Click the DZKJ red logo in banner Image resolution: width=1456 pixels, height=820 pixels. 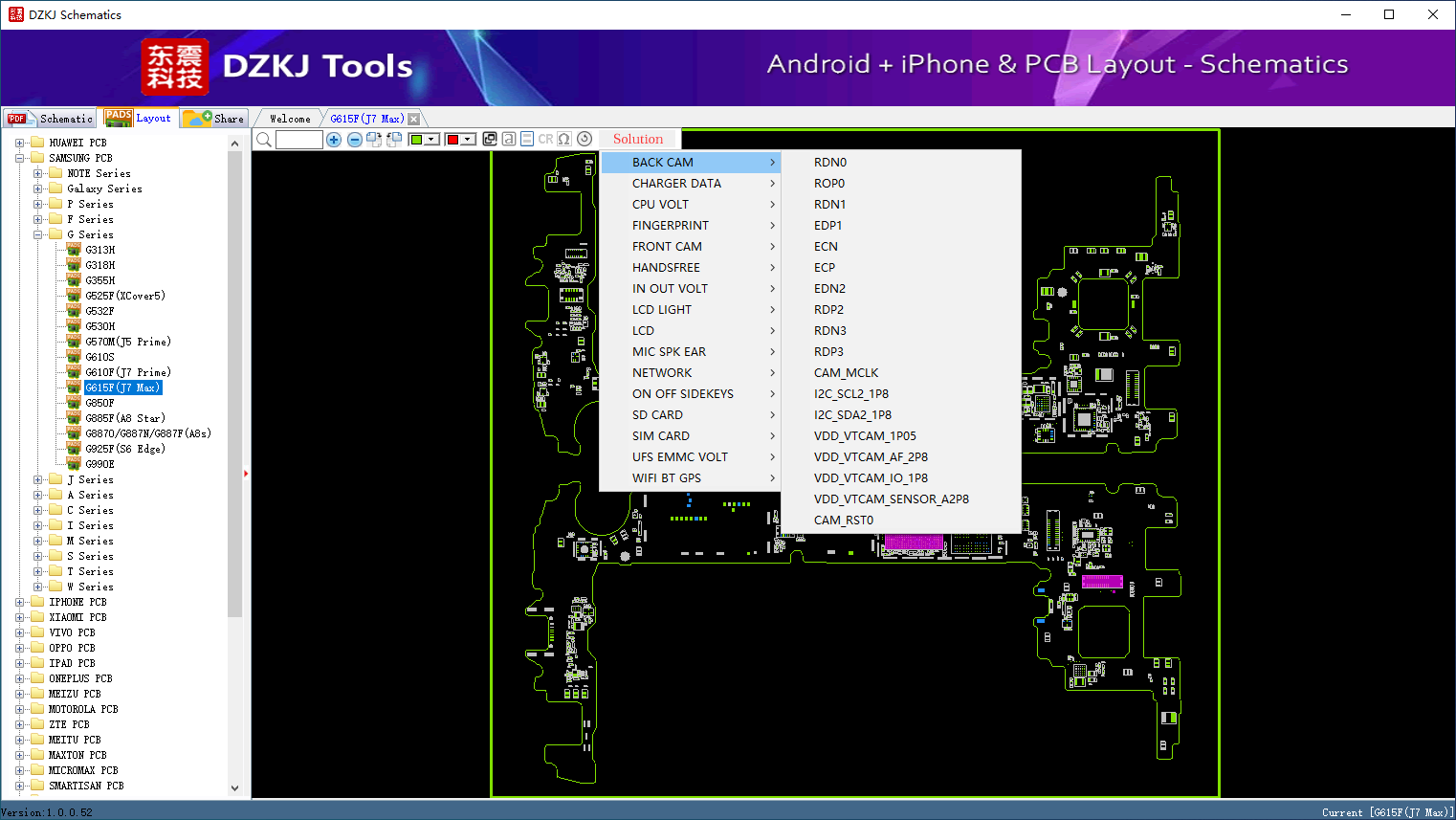click(x=174, y=67)
